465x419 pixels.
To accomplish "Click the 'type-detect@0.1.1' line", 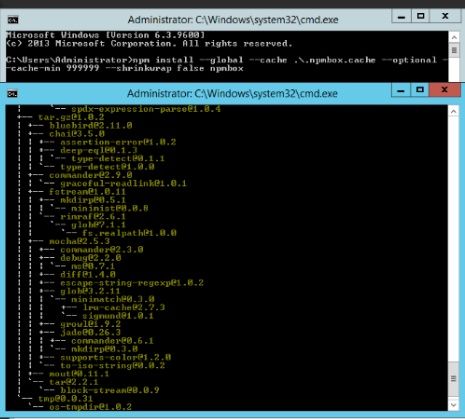I will (118, 159).
